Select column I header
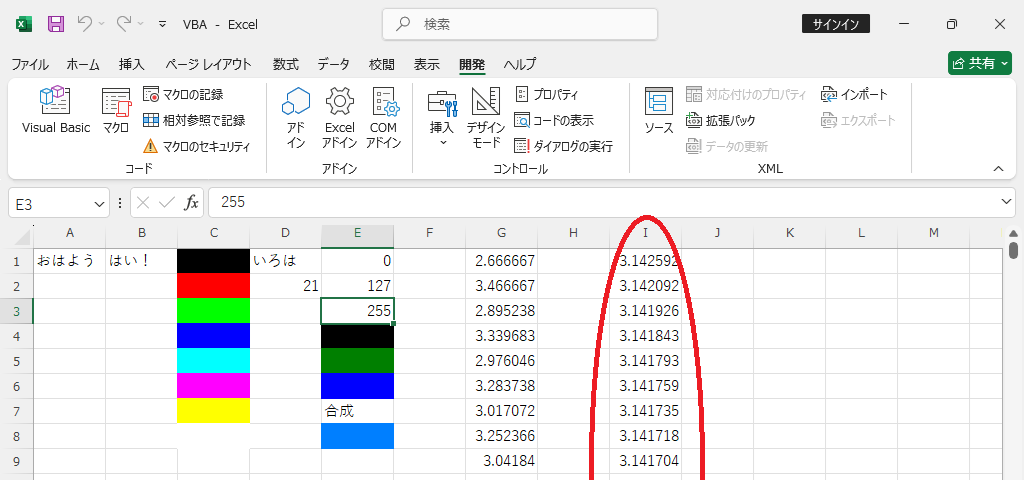This screenshot has width=1024, height=480. [x=645, y=233]
